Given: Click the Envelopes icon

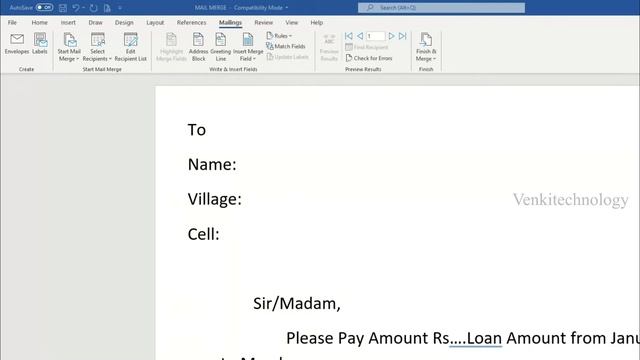Looking at the screenshot, I should click(x=17, y=44).
